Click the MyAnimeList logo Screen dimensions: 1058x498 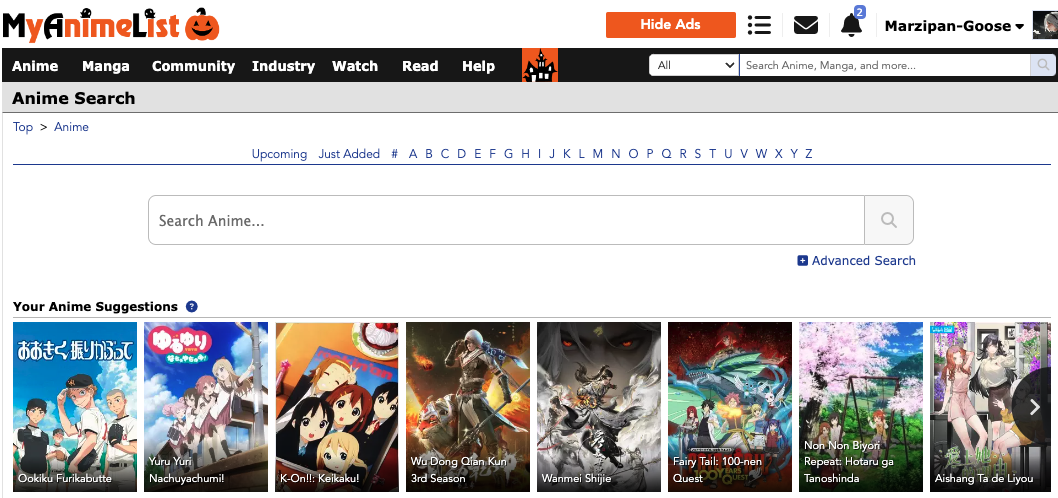point(111,25)
